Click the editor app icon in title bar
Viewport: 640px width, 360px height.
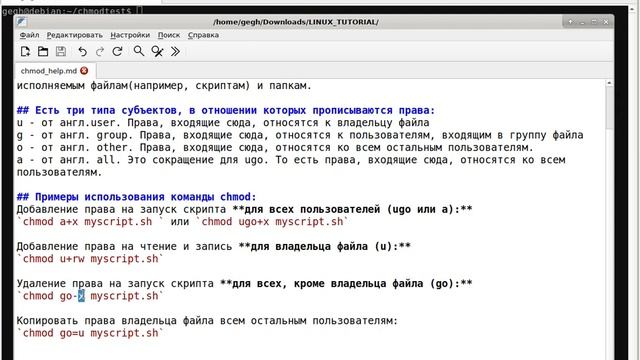22,22
